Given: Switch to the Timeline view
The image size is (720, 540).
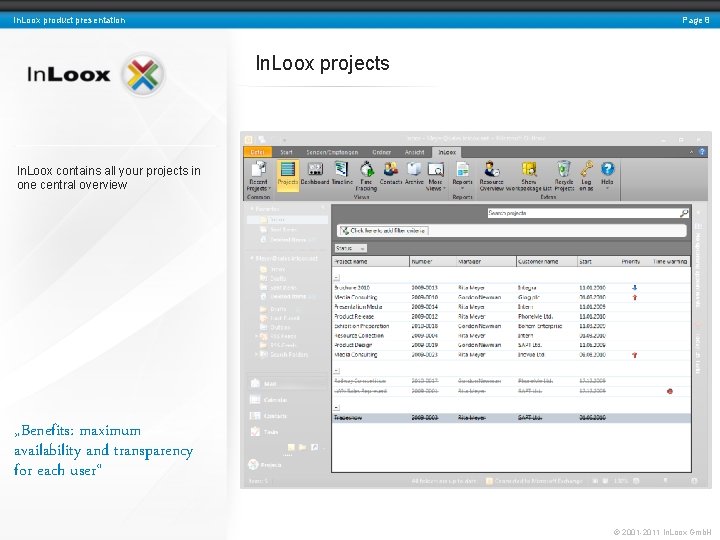Looking at the screenshot, I should [x=342, y=174].
